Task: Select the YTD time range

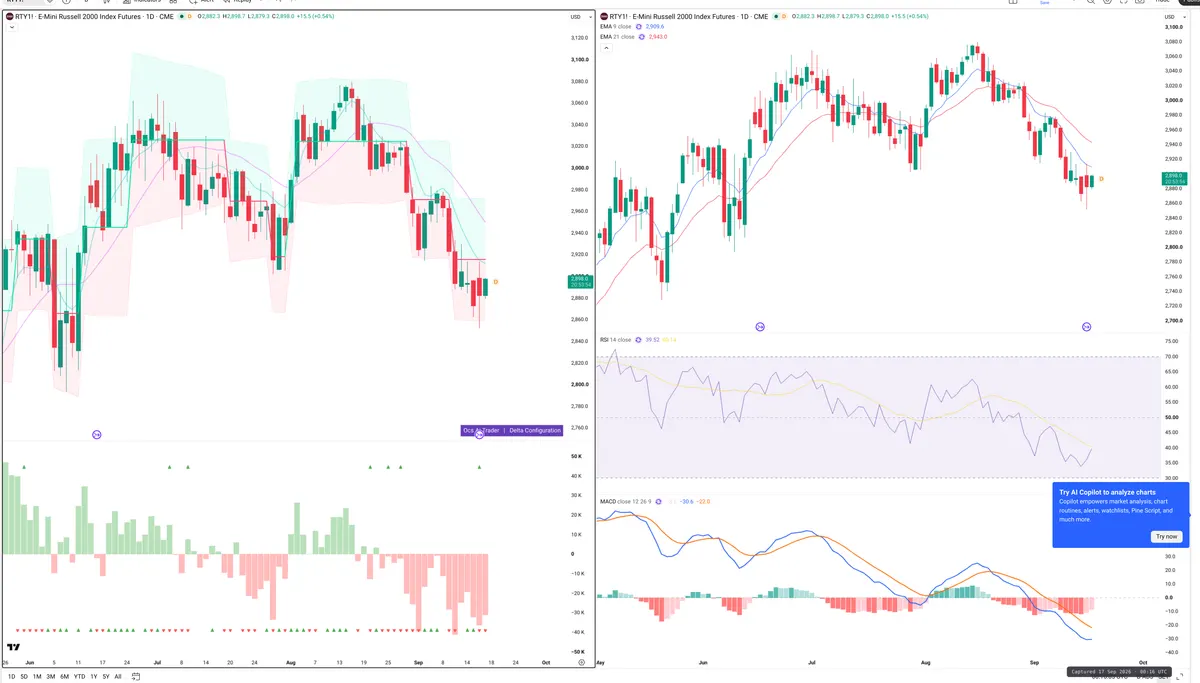Action: 79,677
